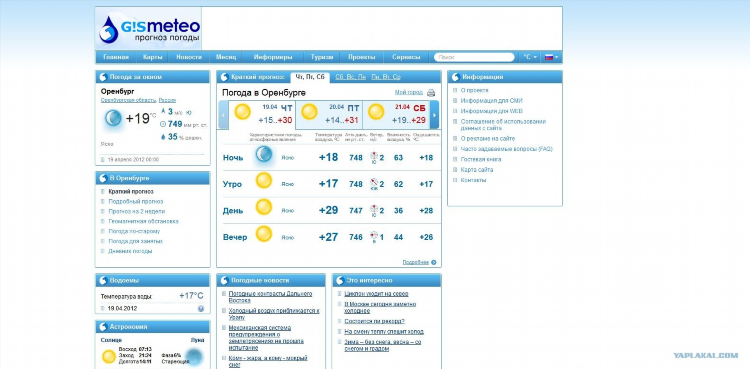Click the sun icon for 19.04 ЧТ
Screen dimensions: 750x369
[x=243, y=112]
